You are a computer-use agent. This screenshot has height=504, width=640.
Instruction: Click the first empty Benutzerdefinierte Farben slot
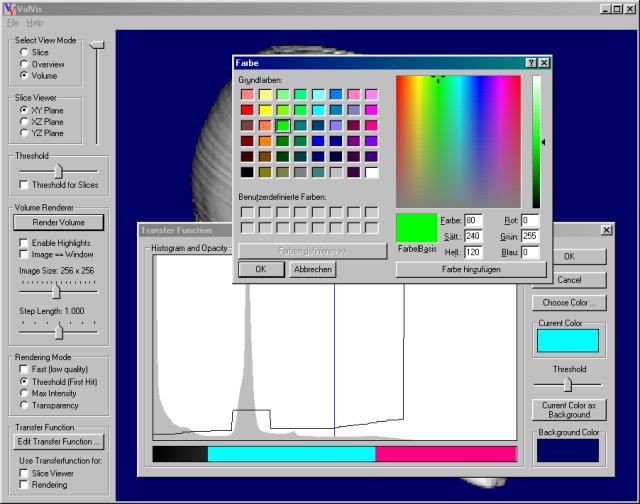pyautogui.click(x=246, y=212)
